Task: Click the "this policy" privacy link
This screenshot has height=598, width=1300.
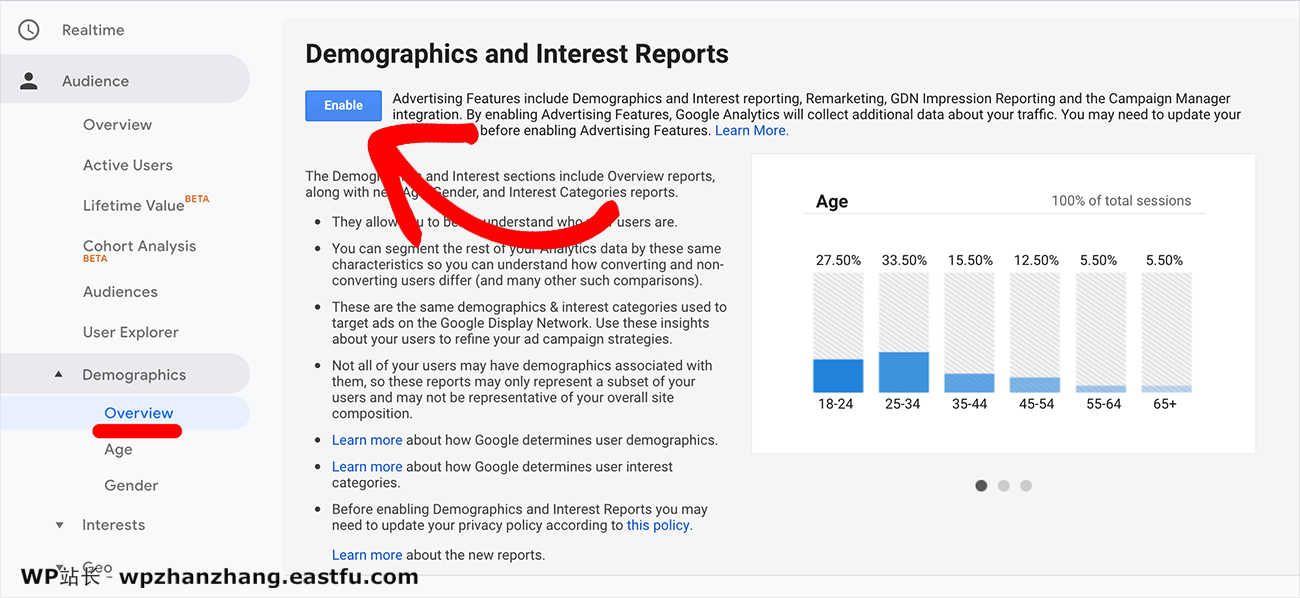Action: click(x=658, y=524)
